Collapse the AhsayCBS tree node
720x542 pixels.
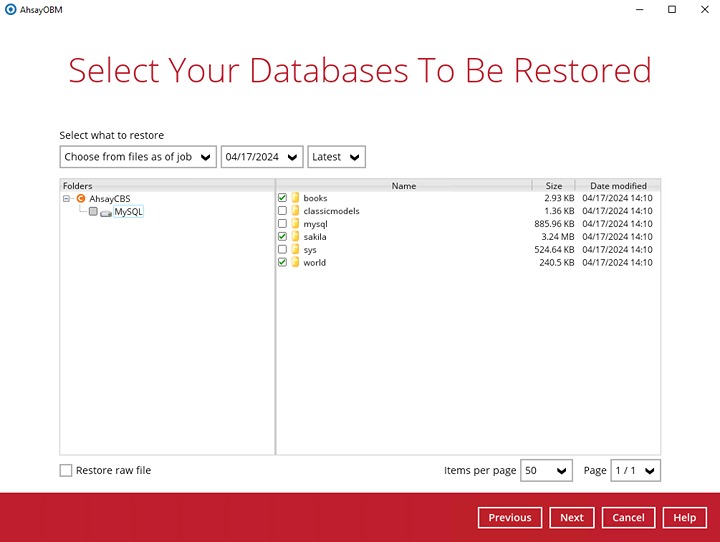pyautogui.click(x=67, y=199)
